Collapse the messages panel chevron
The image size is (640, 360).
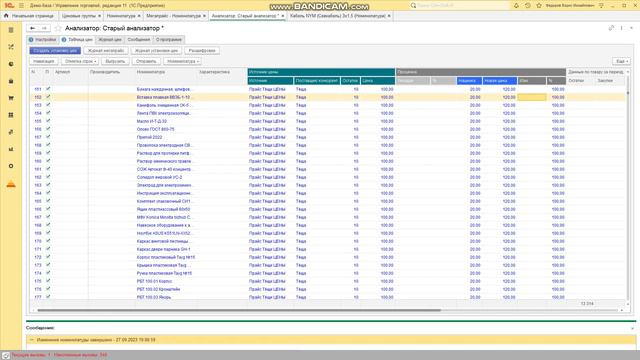click(633, 328)
